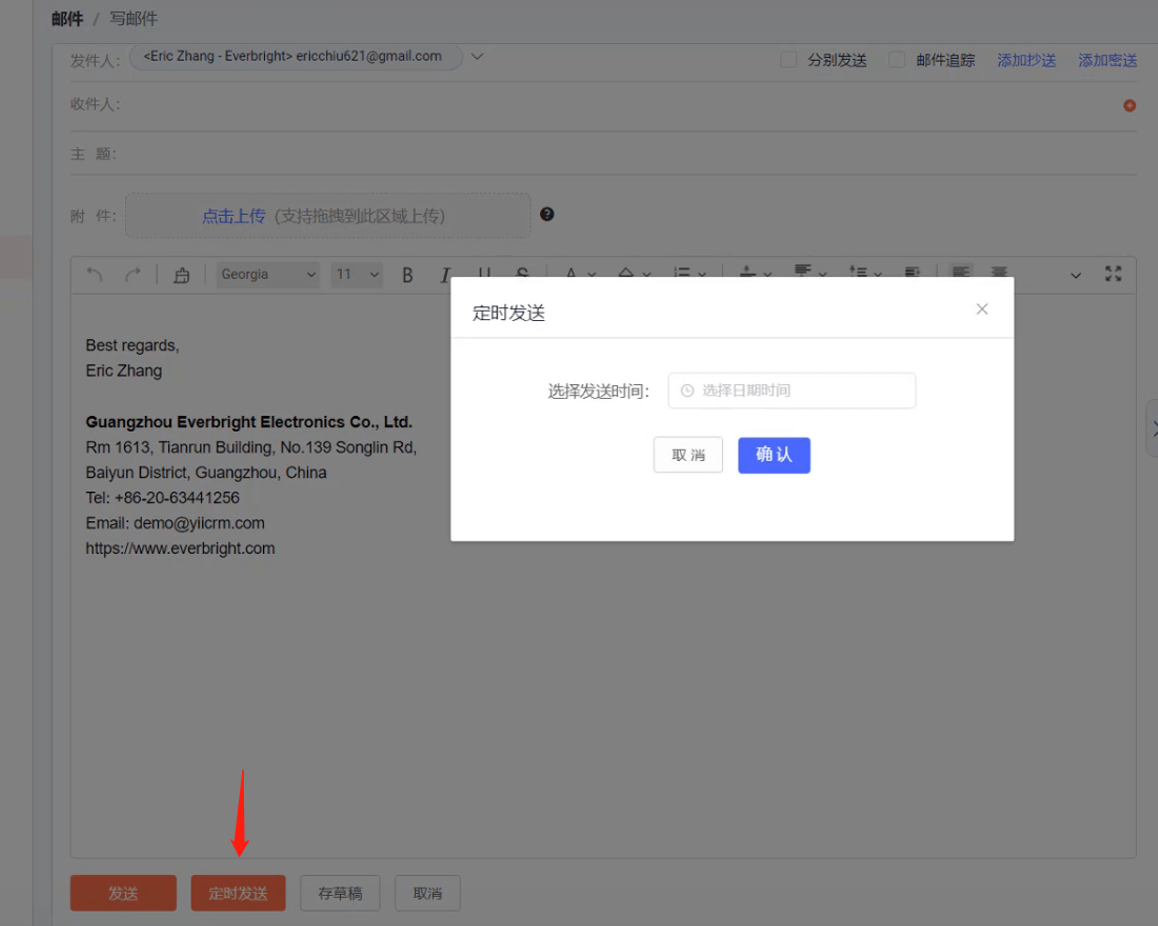Click the 写邮件 breadcrumb text
The width and height of the screenshot is (1158, 926).
pos(134,18)
